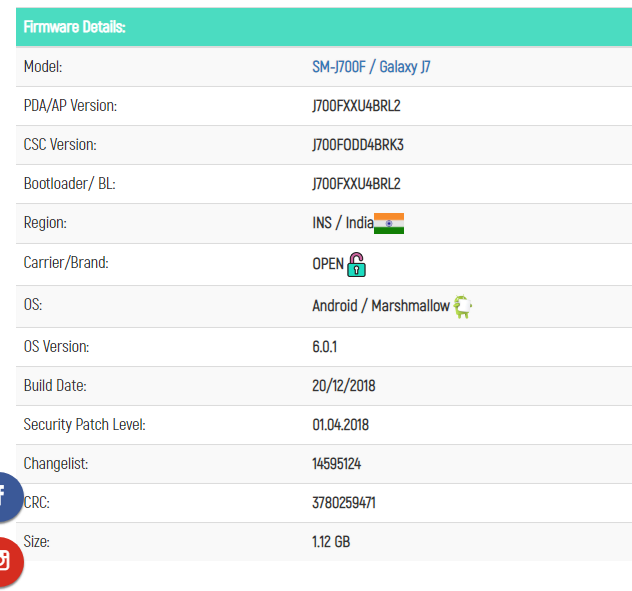Click the Region: label
632x591 pixels.
tap(45, 223)
